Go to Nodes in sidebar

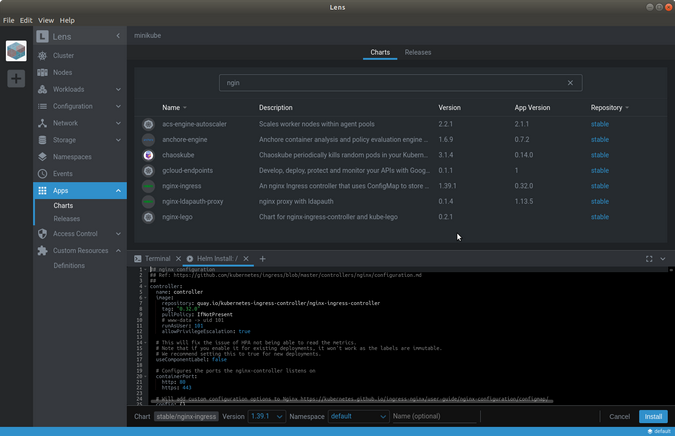(62, 73)
